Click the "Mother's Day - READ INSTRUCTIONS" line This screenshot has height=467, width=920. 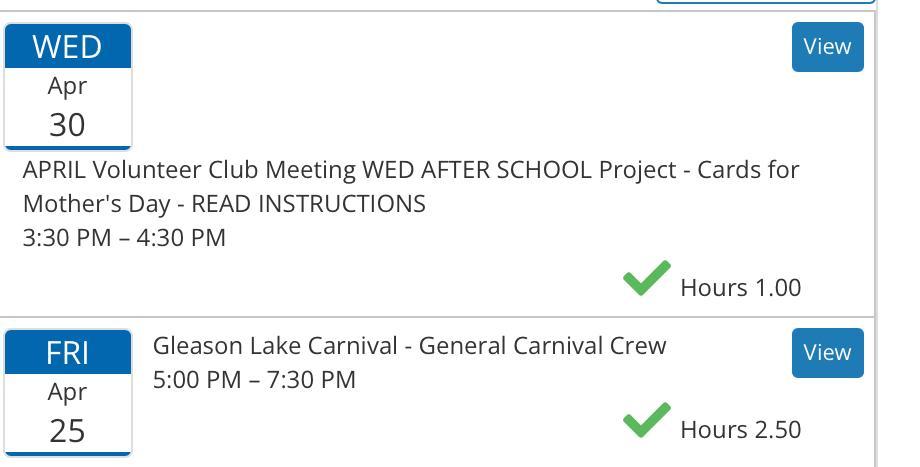[x=224, y=204]
